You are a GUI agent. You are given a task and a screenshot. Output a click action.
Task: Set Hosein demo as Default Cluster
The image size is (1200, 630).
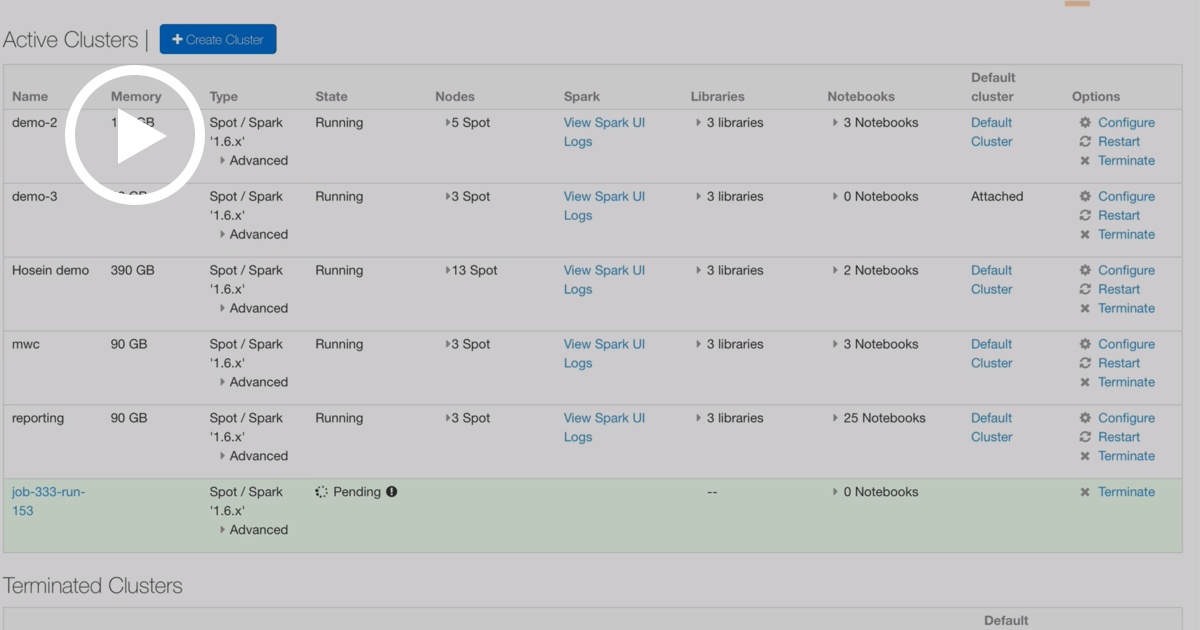[991, 280]
